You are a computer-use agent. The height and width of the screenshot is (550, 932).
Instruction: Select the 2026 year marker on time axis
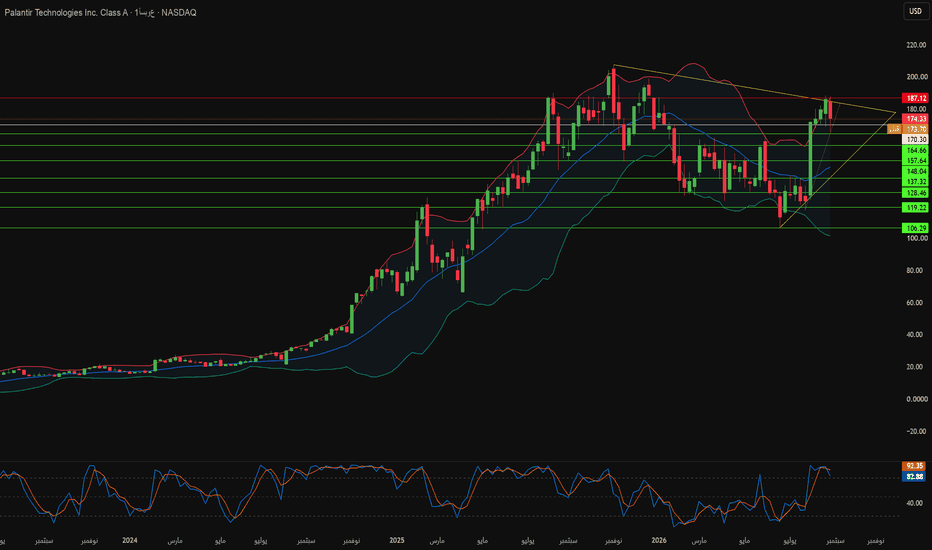[x=659, y=540]
